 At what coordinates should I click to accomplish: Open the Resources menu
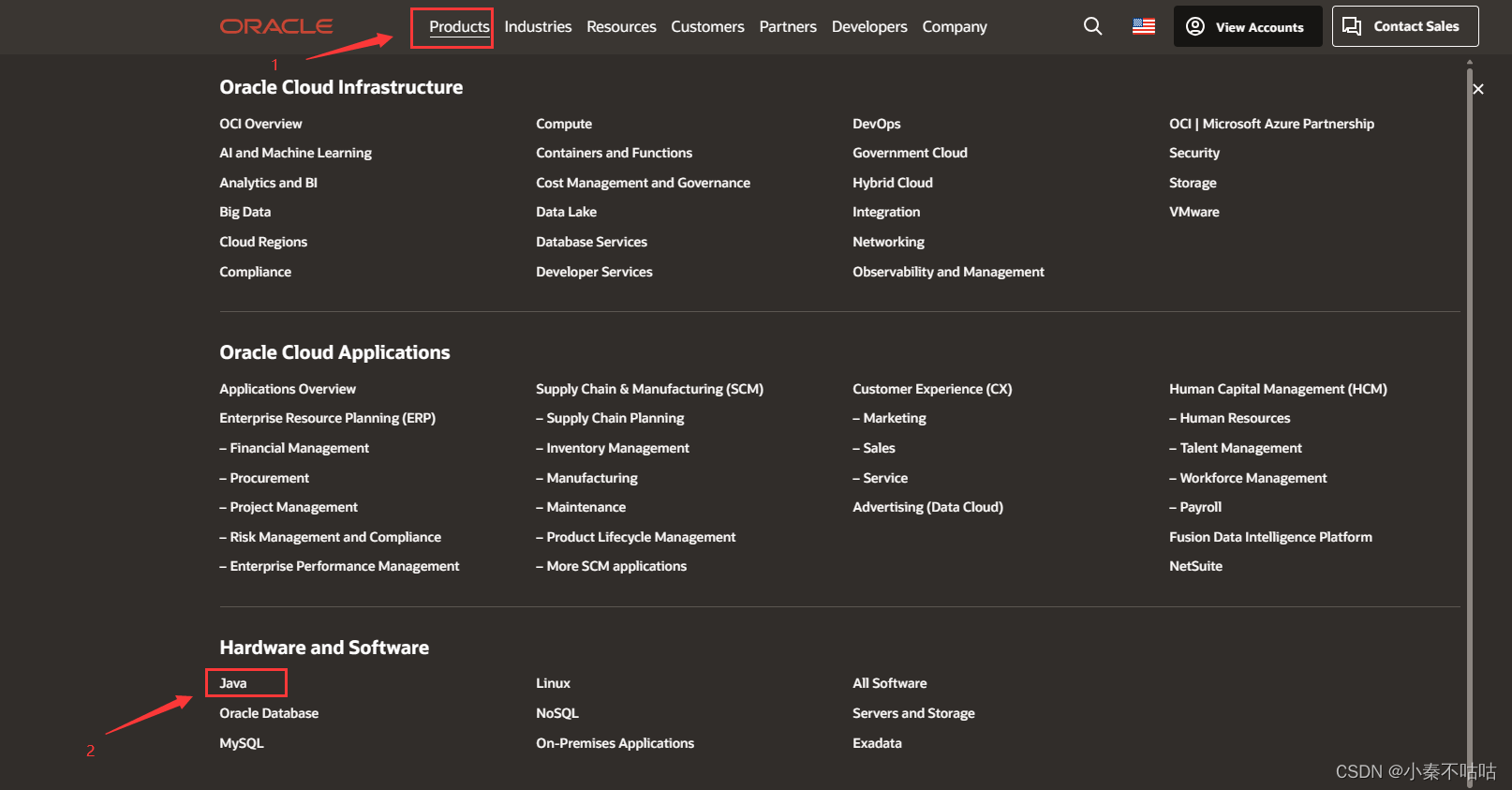pos(621,26)
